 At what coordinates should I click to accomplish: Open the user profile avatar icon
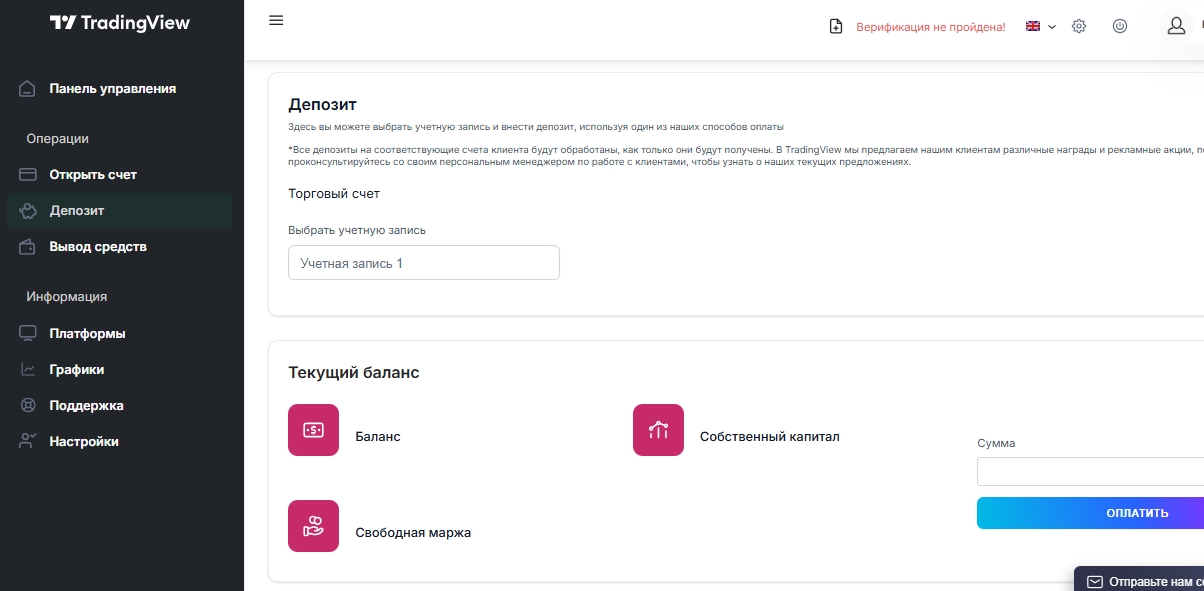coord(1177,26)
